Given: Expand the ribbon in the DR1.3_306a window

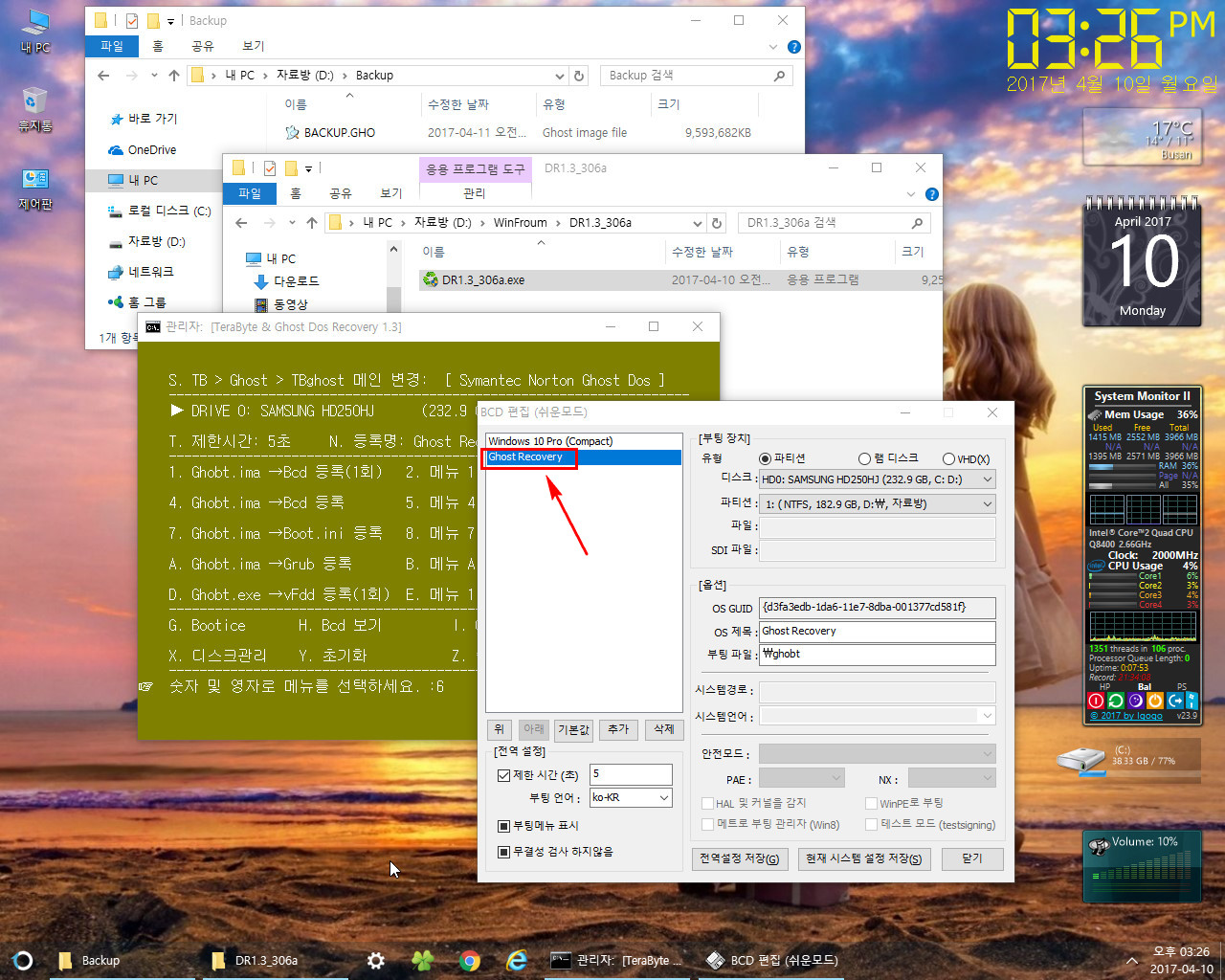Looking at the screenshot, I should (911, 194).
